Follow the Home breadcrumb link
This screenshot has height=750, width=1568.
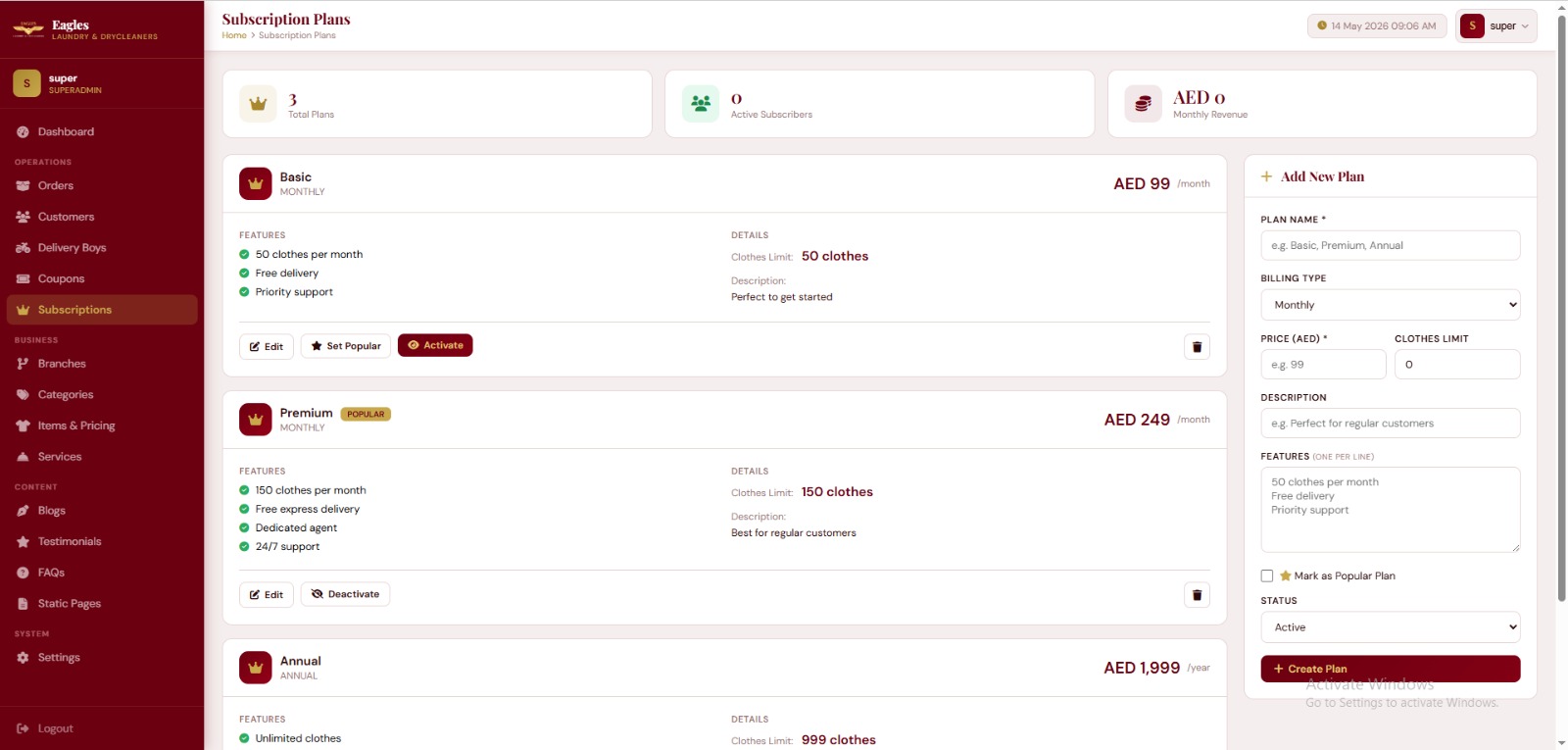234,35
